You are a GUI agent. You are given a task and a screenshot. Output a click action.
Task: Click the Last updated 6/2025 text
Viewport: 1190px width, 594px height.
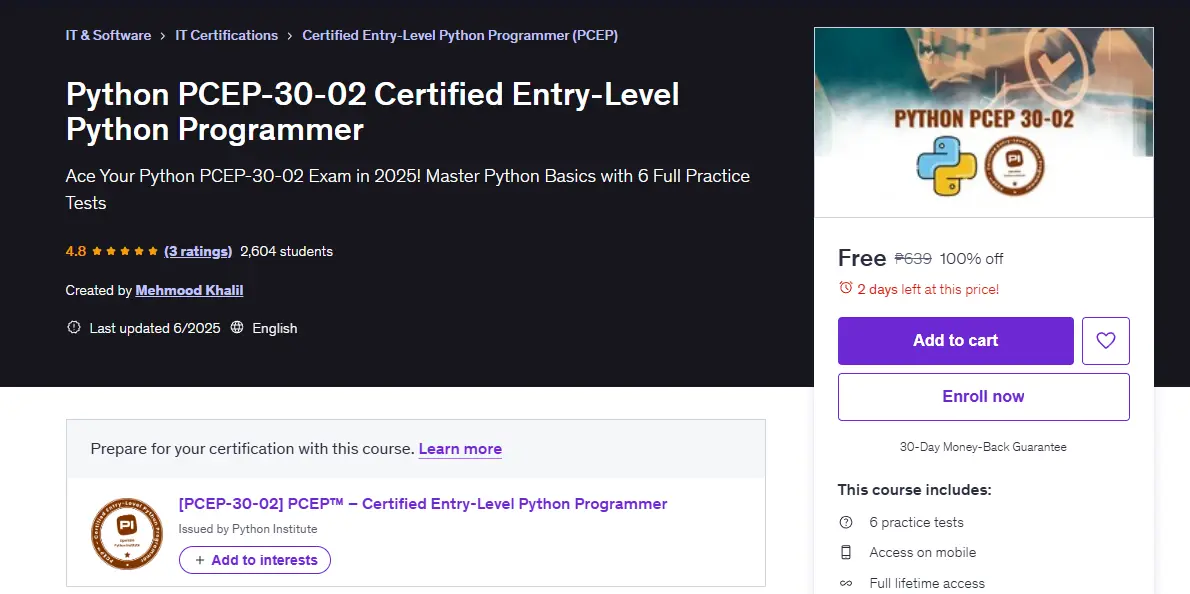155,328
